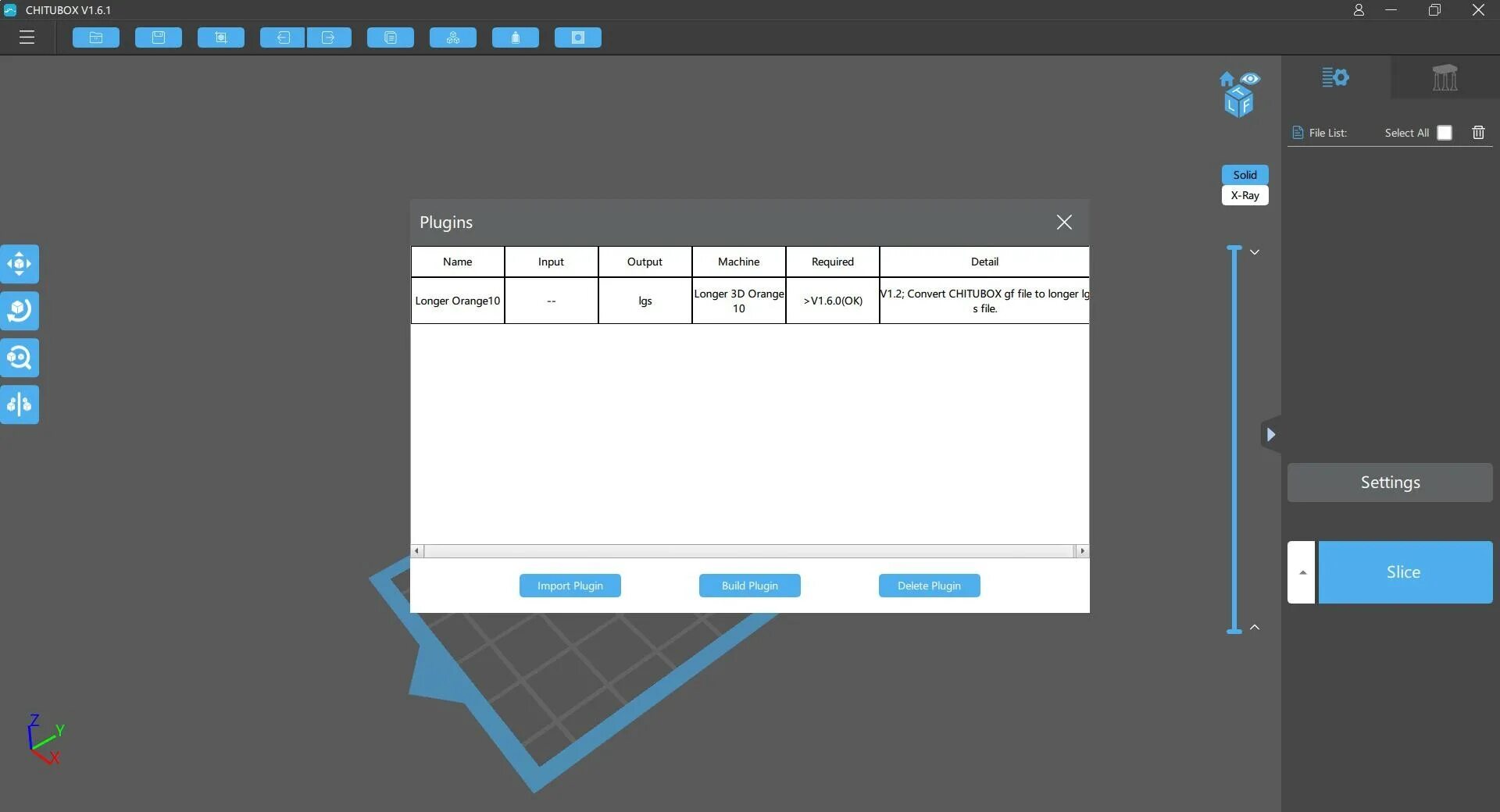Click the Copy/clone model toolbar icon
This screenshot has height=812, width=1500.
(391, 37)
